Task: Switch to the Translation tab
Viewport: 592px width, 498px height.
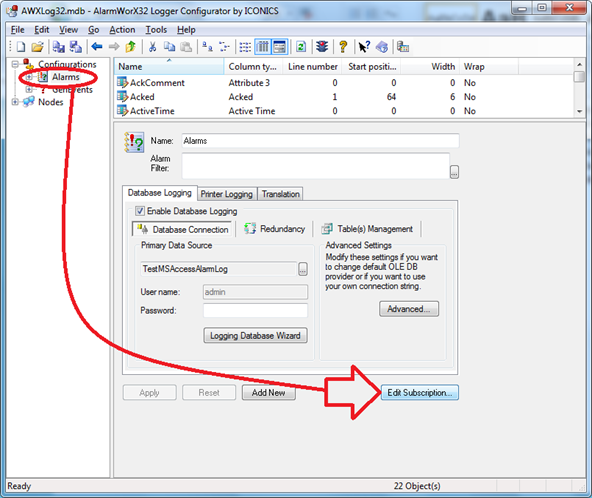Action: pos(281,194)
